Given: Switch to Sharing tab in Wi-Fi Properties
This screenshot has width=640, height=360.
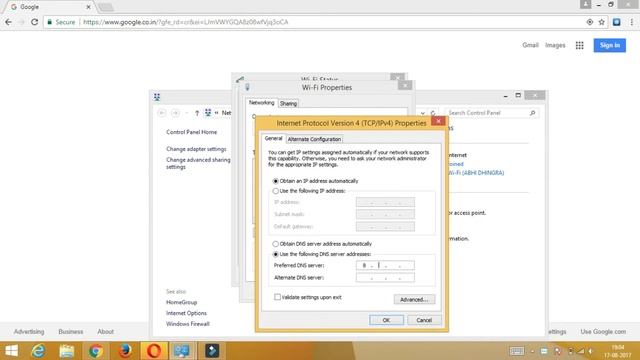Looking at the screenshot, I should click(288, 104).
